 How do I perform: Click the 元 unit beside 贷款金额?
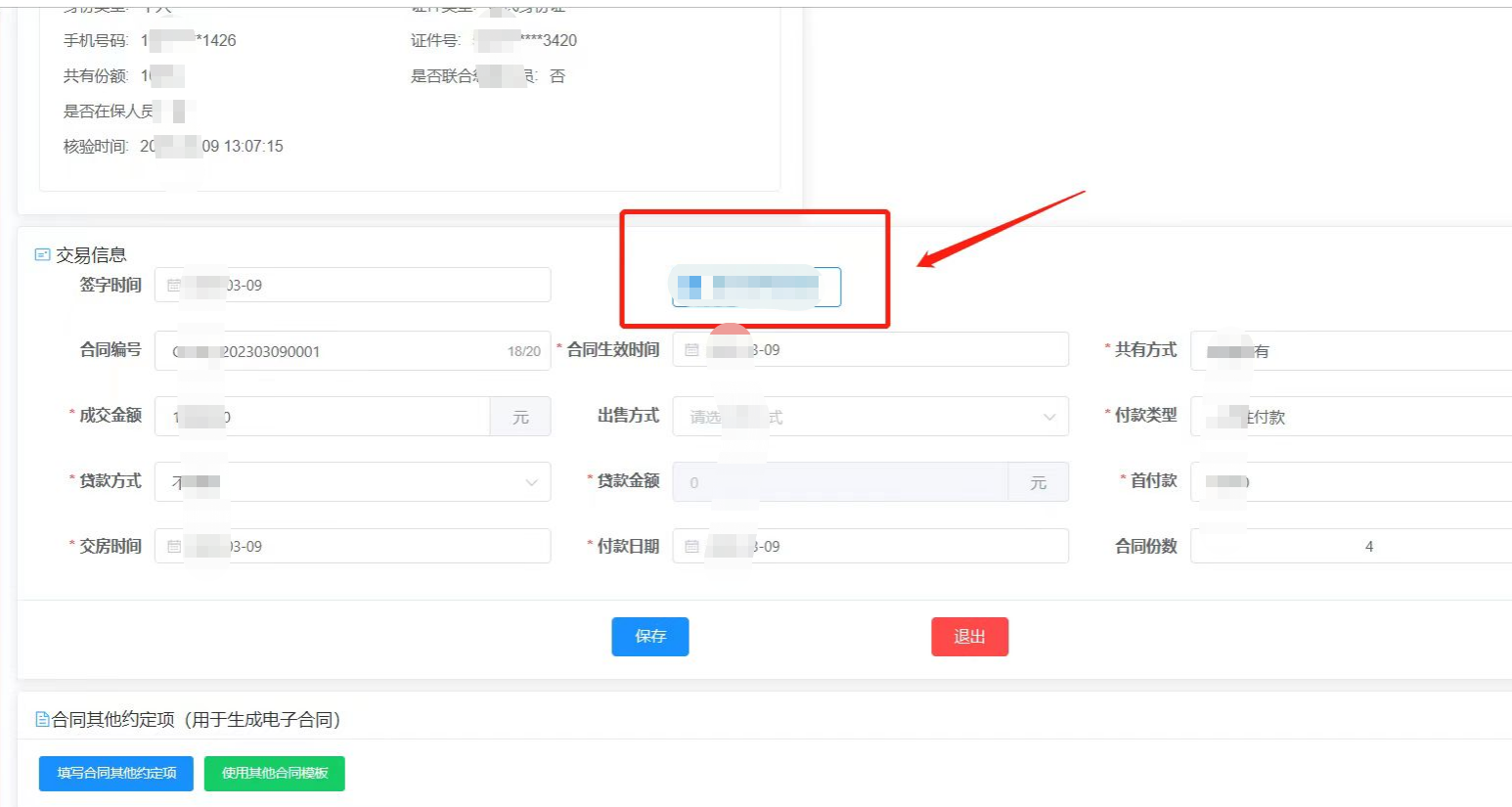point(1039,483)
